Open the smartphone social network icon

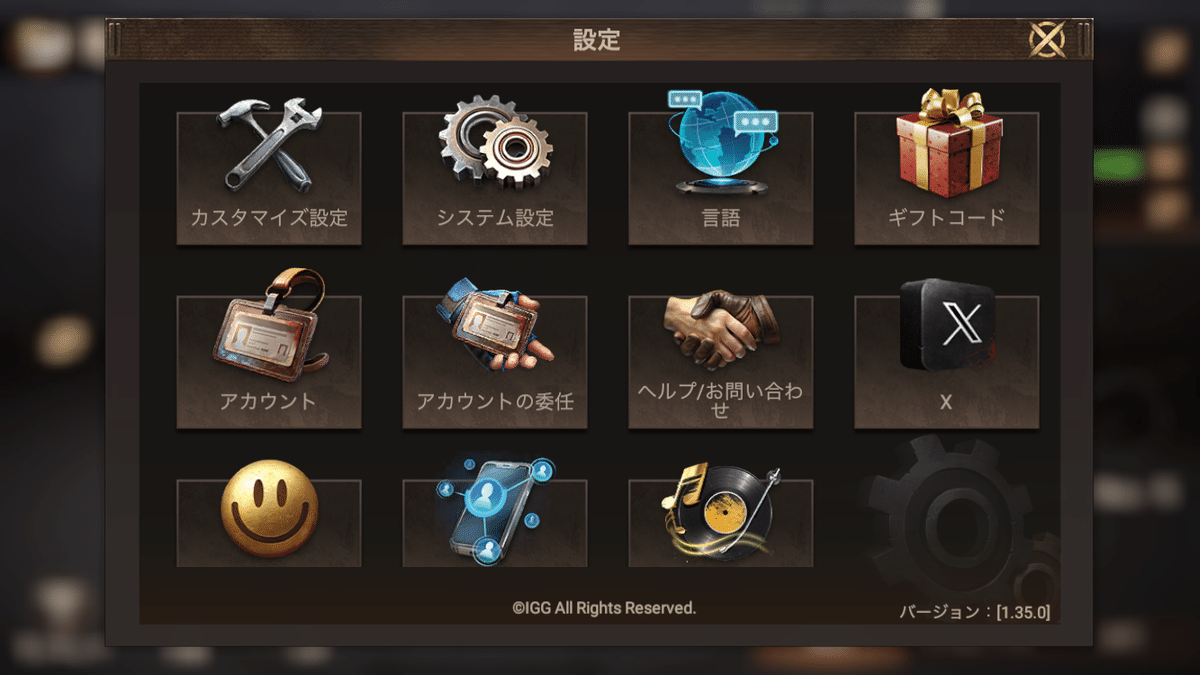[x=495, y=510]
